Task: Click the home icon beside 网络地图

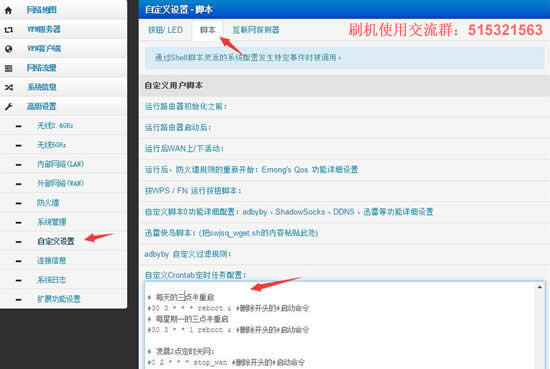Action: point(8,10)
